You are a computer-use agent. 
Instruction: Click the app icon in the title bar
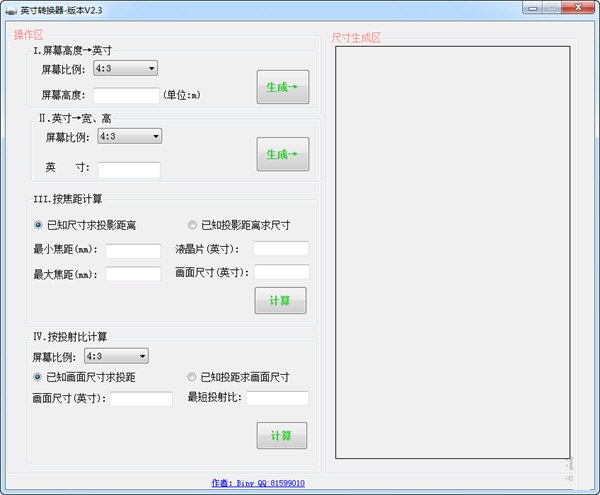pos(11,11)
